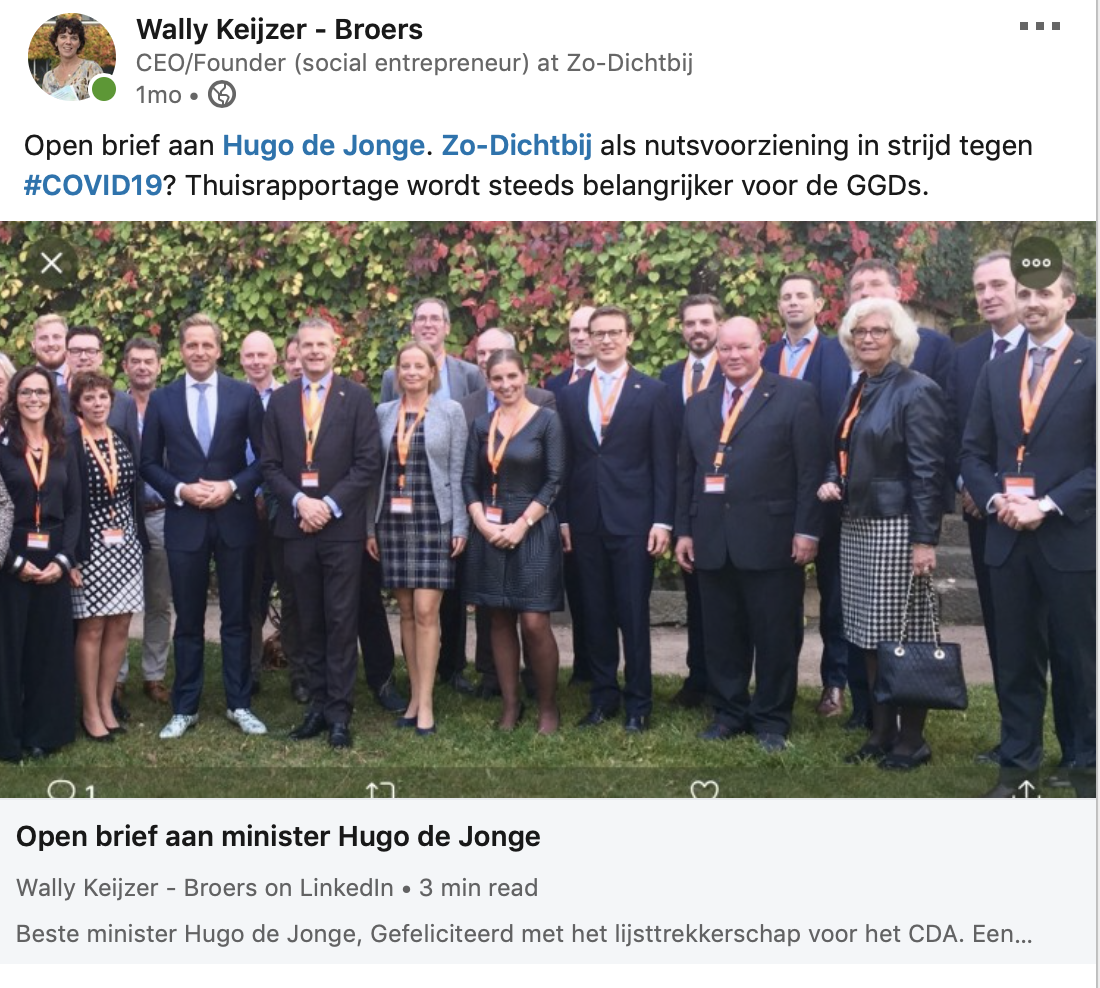Click the globe public visibility icon

click(x=222, y=94)
